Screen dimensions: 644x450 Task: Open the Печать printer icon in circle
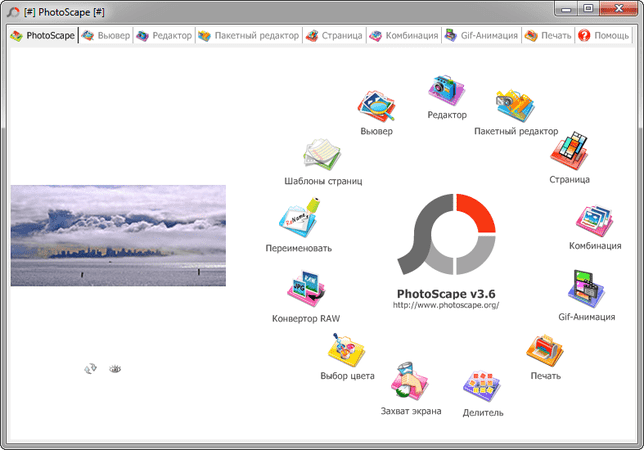coord(545,351)
